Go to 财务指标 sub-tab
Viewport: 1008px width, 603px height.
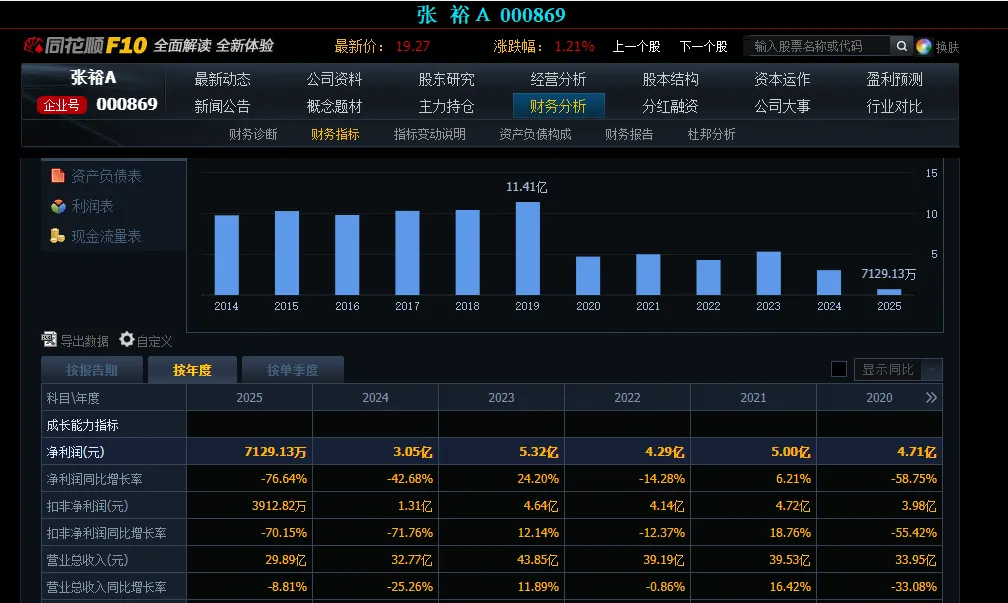(x=335, y=134)
